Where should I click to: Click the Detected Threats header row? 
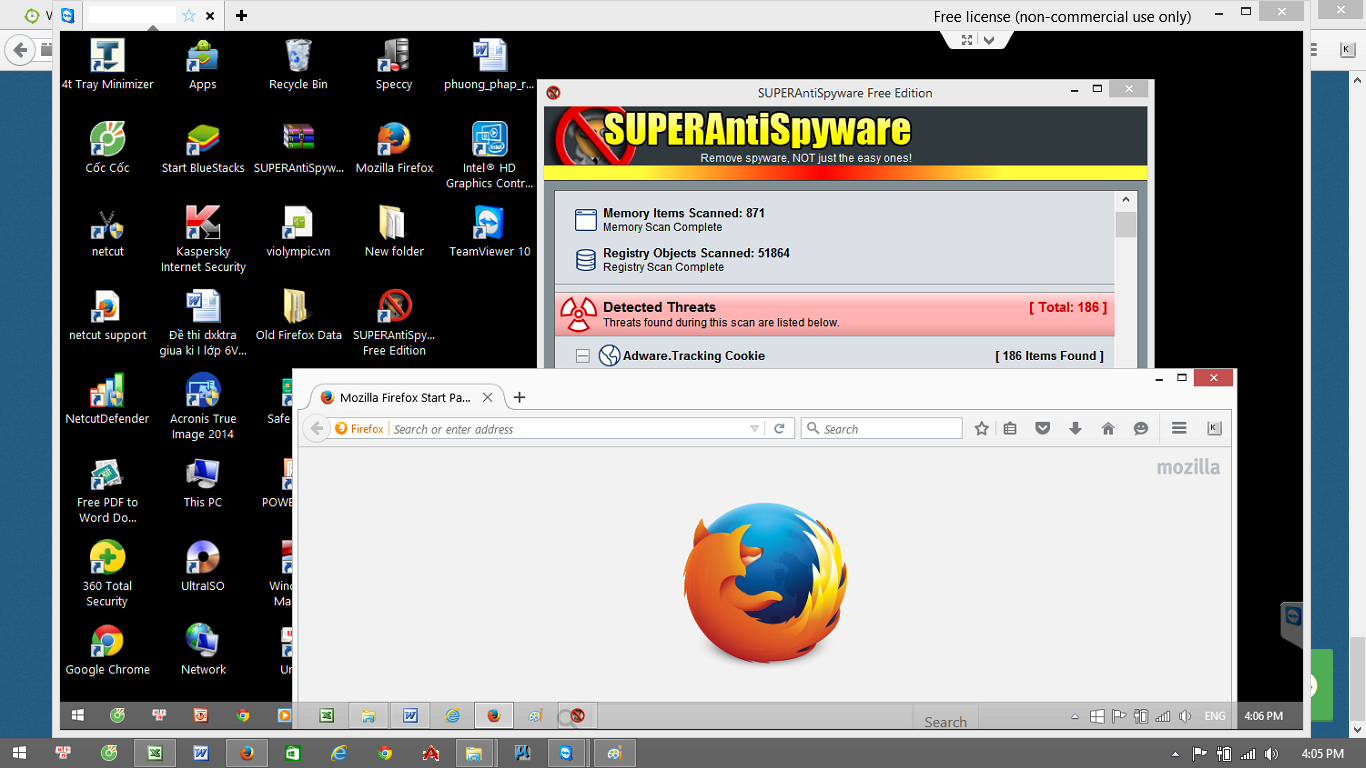(x=834, y=314)
